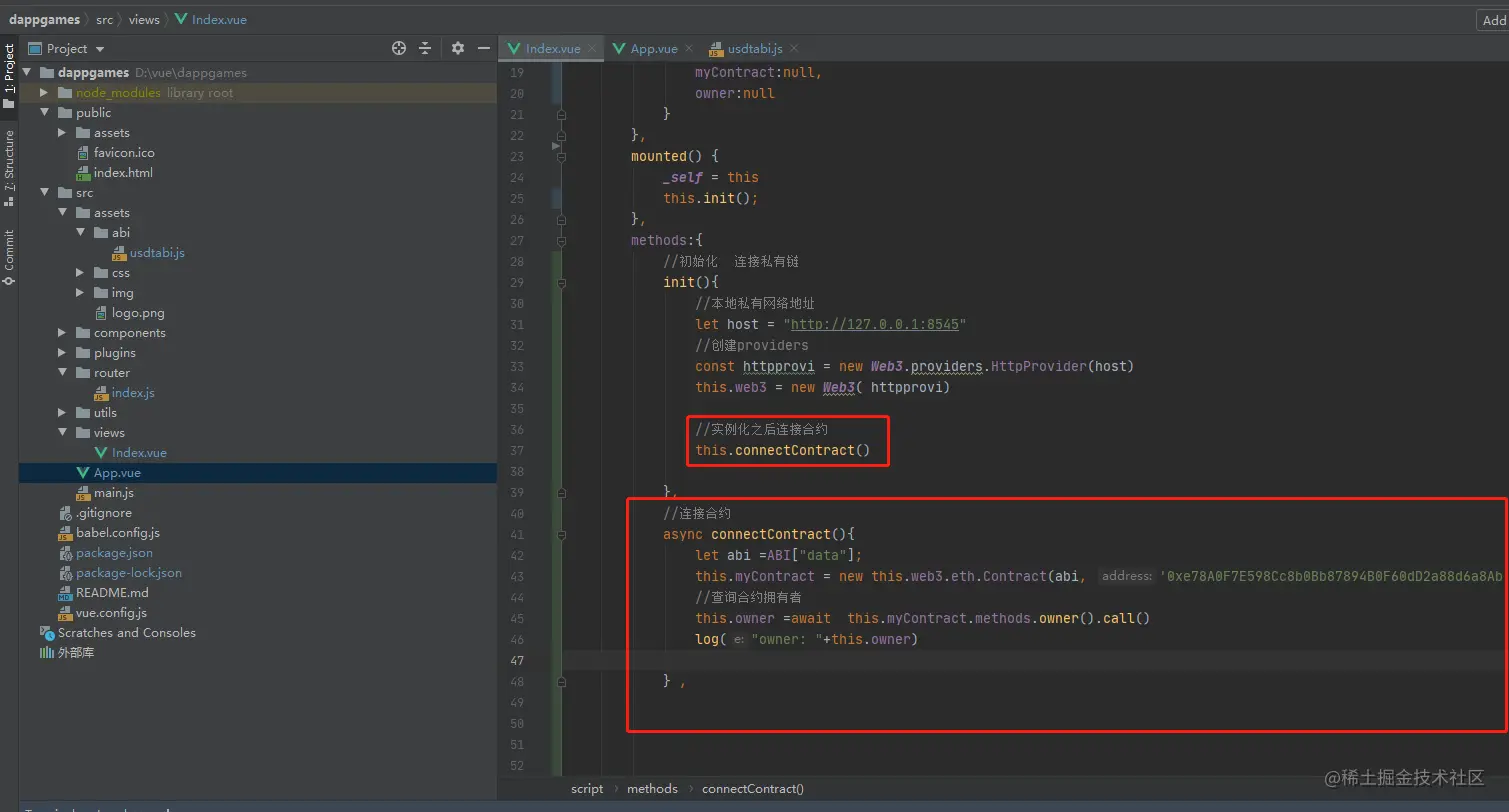Click the collapse all icon in Project panel
This screenshot has height=812, width=1509.
pyautogui.click(x=425, y=48)
